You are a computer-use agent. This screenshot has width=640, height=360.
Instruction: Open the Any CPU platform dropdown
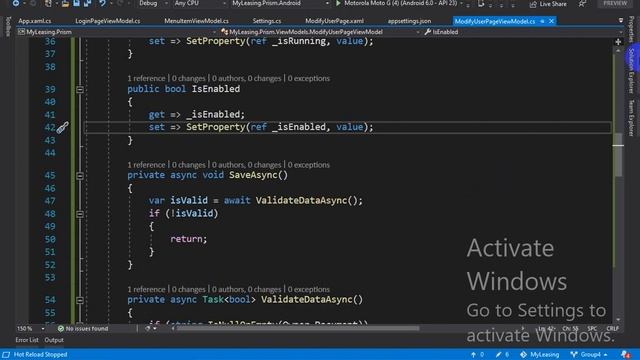click(x=200, y=3)
